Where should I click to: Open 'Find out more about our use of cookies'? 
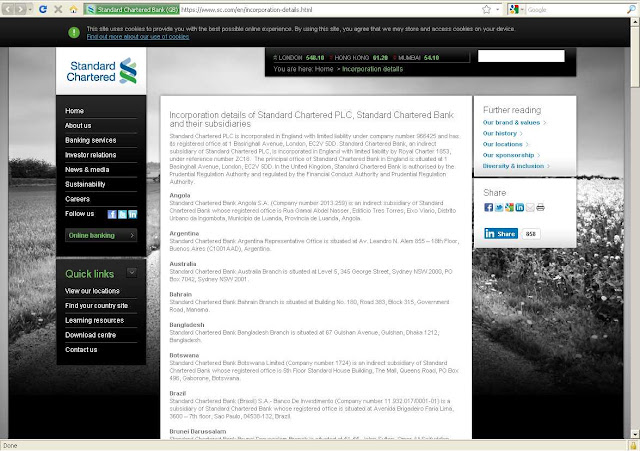tap(138, 37)
